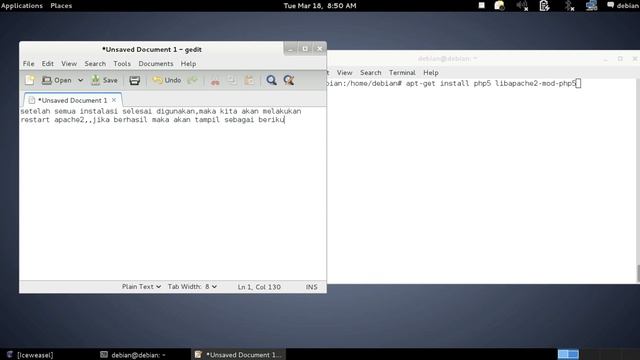Image resolution: width=640 pixels, height=360 pixels.
Task: Open Find and Replace icon
Action: (289, 80)
